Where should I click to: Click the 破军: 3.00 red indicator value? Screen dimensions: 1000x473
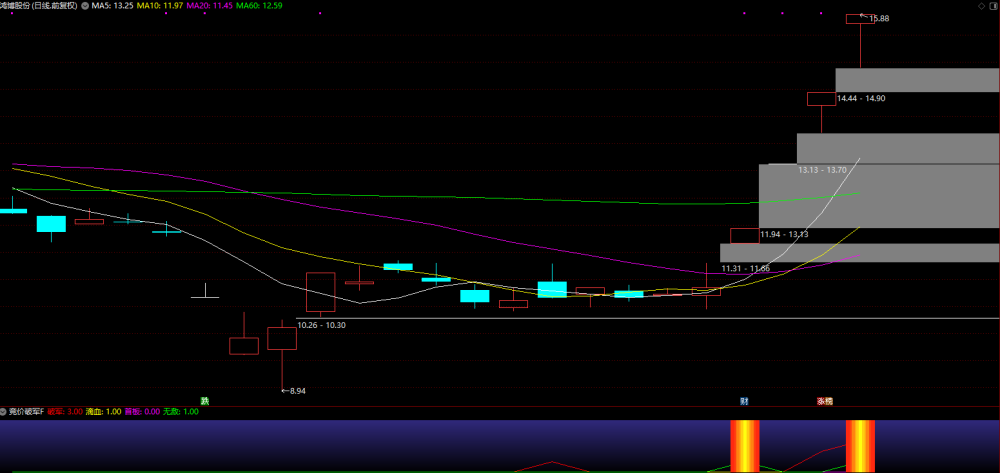66,412
